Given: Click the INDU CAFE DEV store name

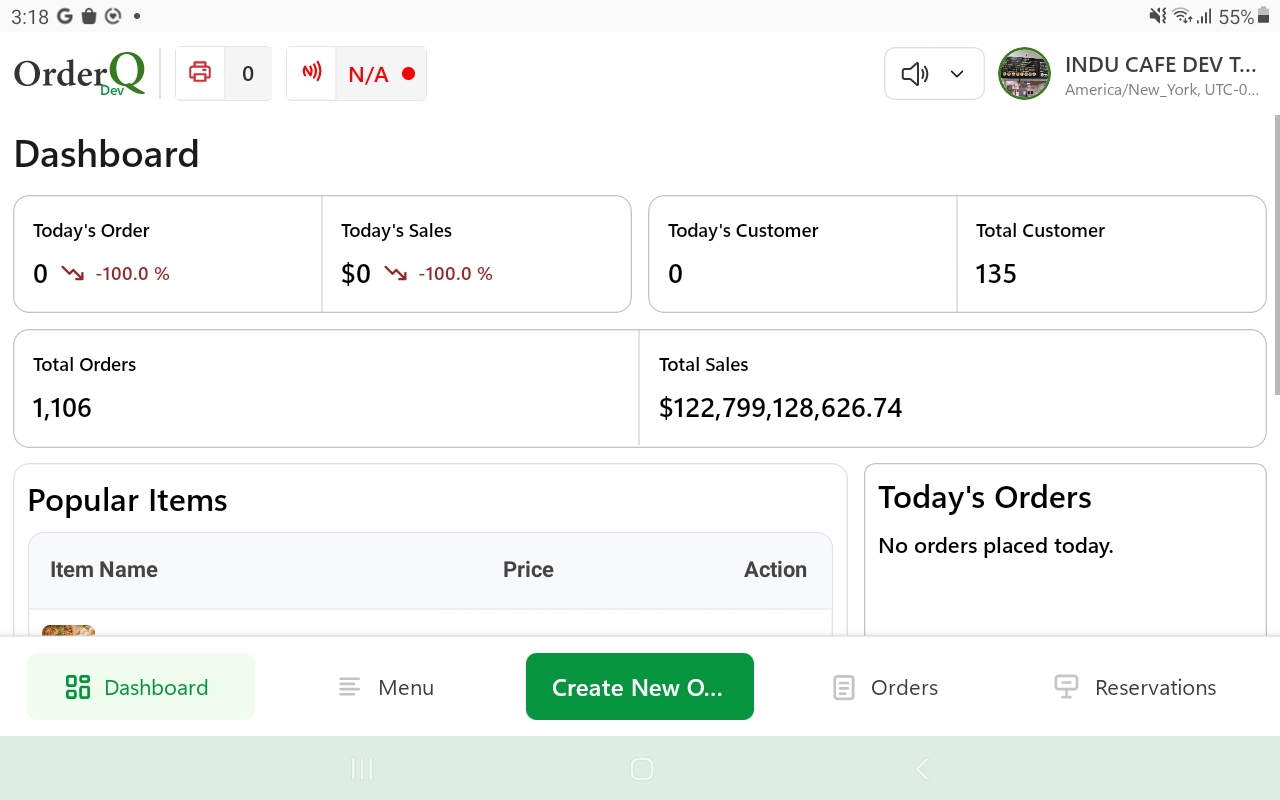Looking at the screenshot, I should point(1160,65).
